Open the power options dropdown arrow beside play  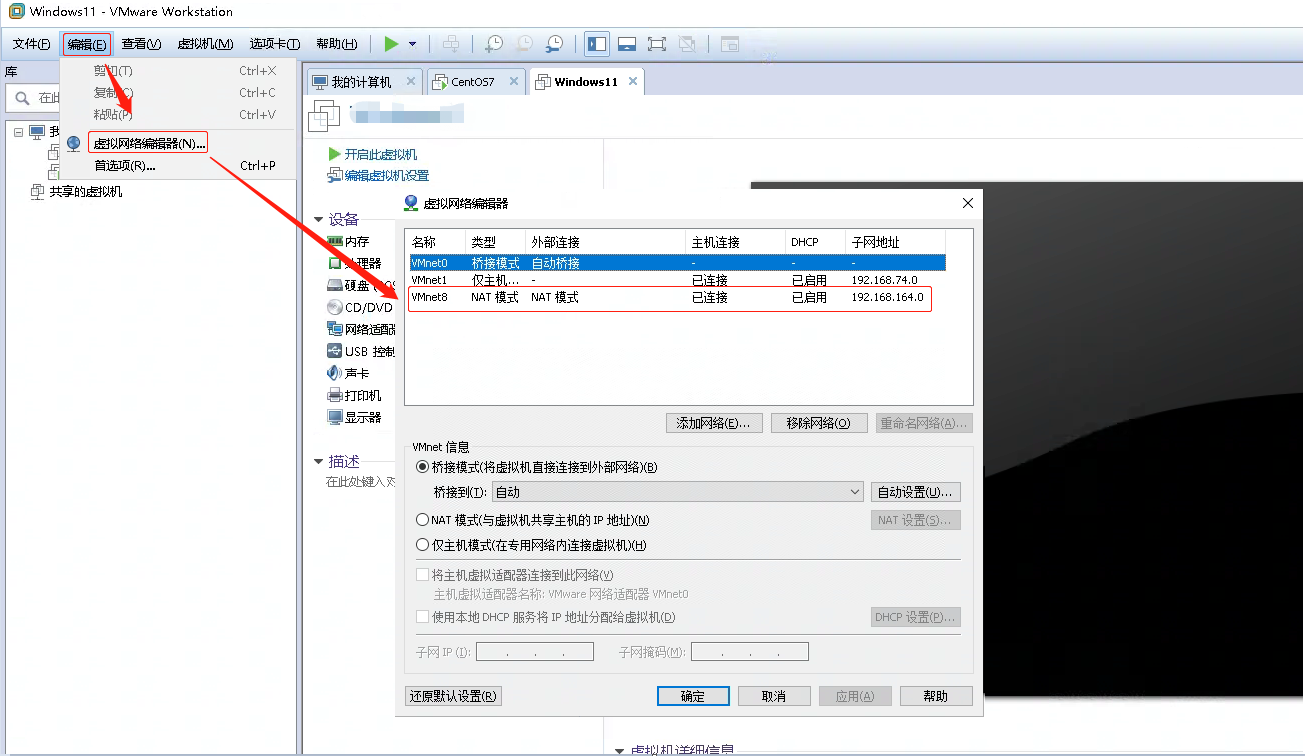[x=412, y=44]
